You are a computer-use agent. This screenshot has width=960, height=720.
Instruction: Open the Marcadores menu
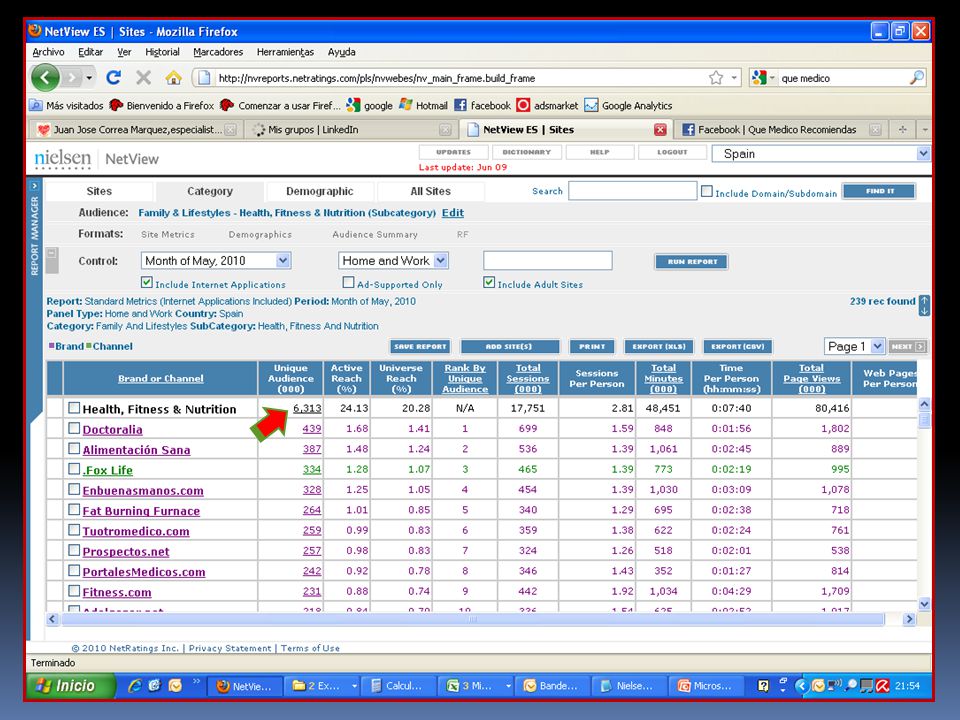coord(218,52)
